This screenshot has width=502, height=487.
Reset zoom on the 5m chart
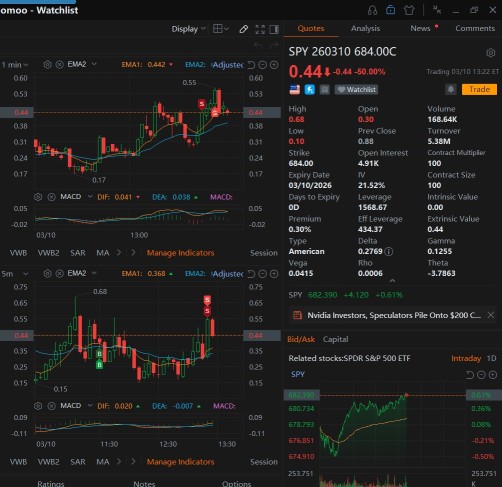[251, 274]
